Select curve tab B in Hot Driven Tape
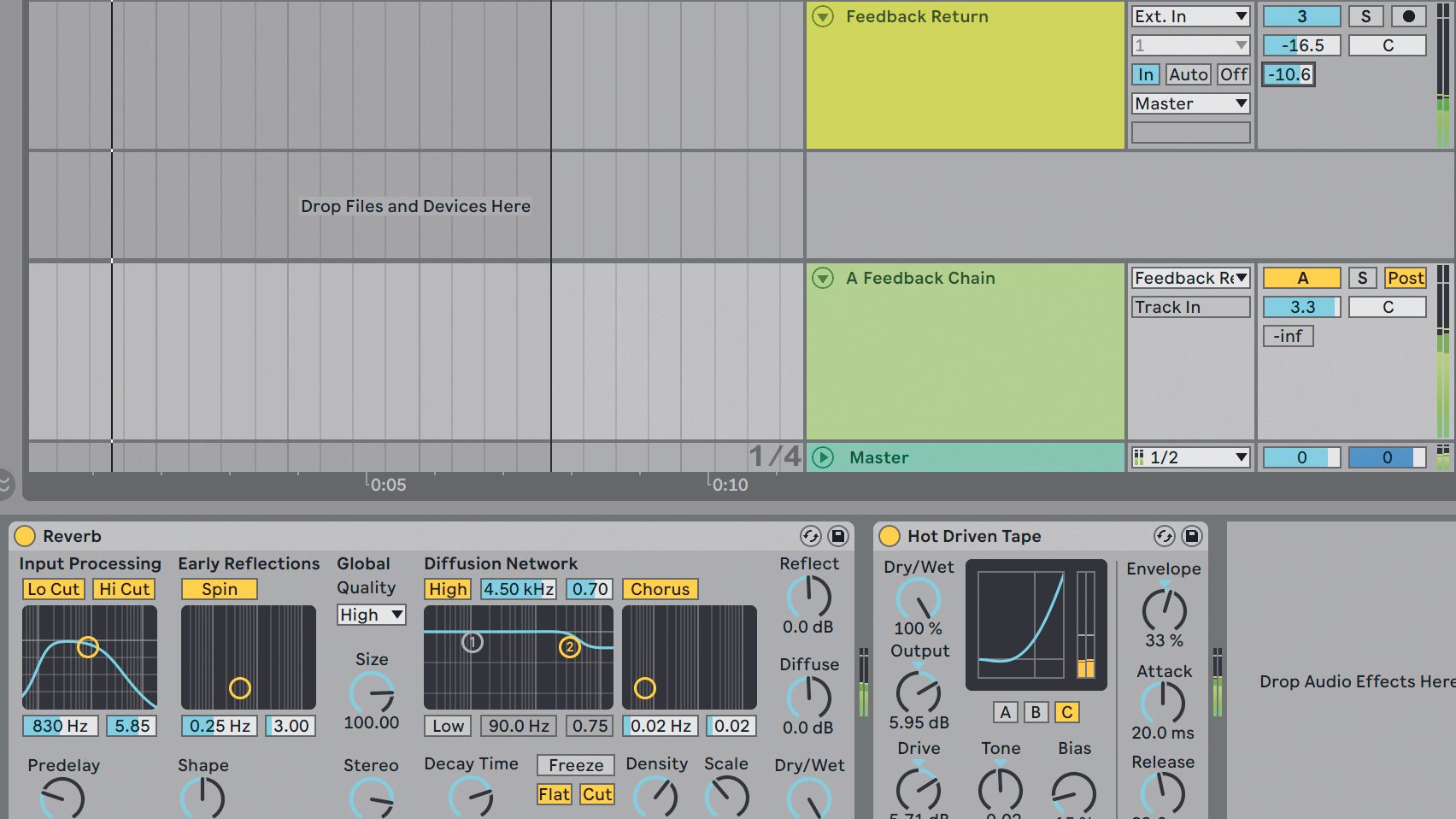This screenshot has width=1456, height=819. coord(1036,712)
